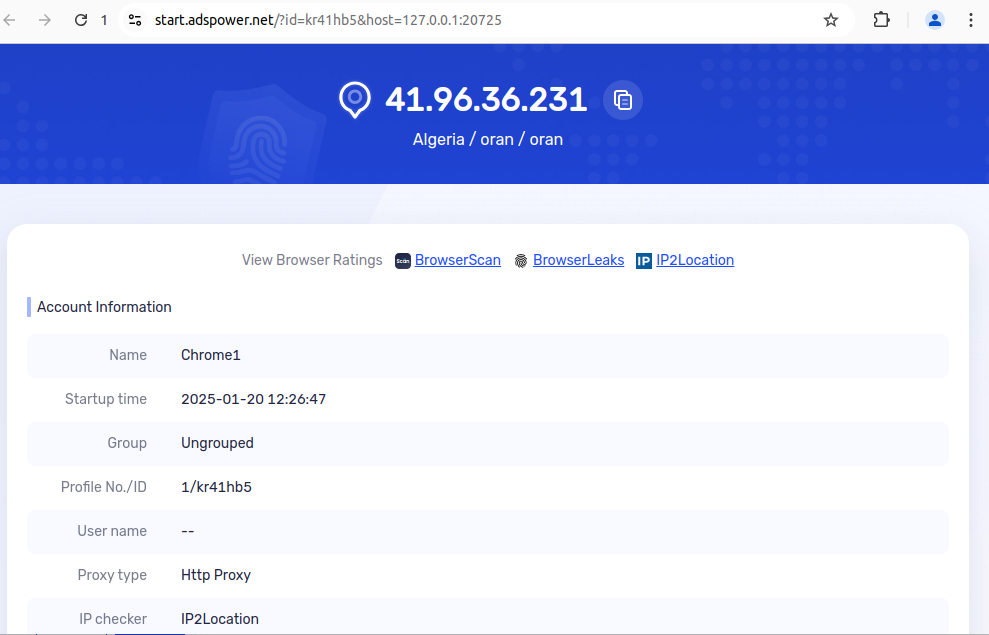Open the BrowserLeaks link
The height and width of the screenshot is (635, 989).
tap(578, 260)
